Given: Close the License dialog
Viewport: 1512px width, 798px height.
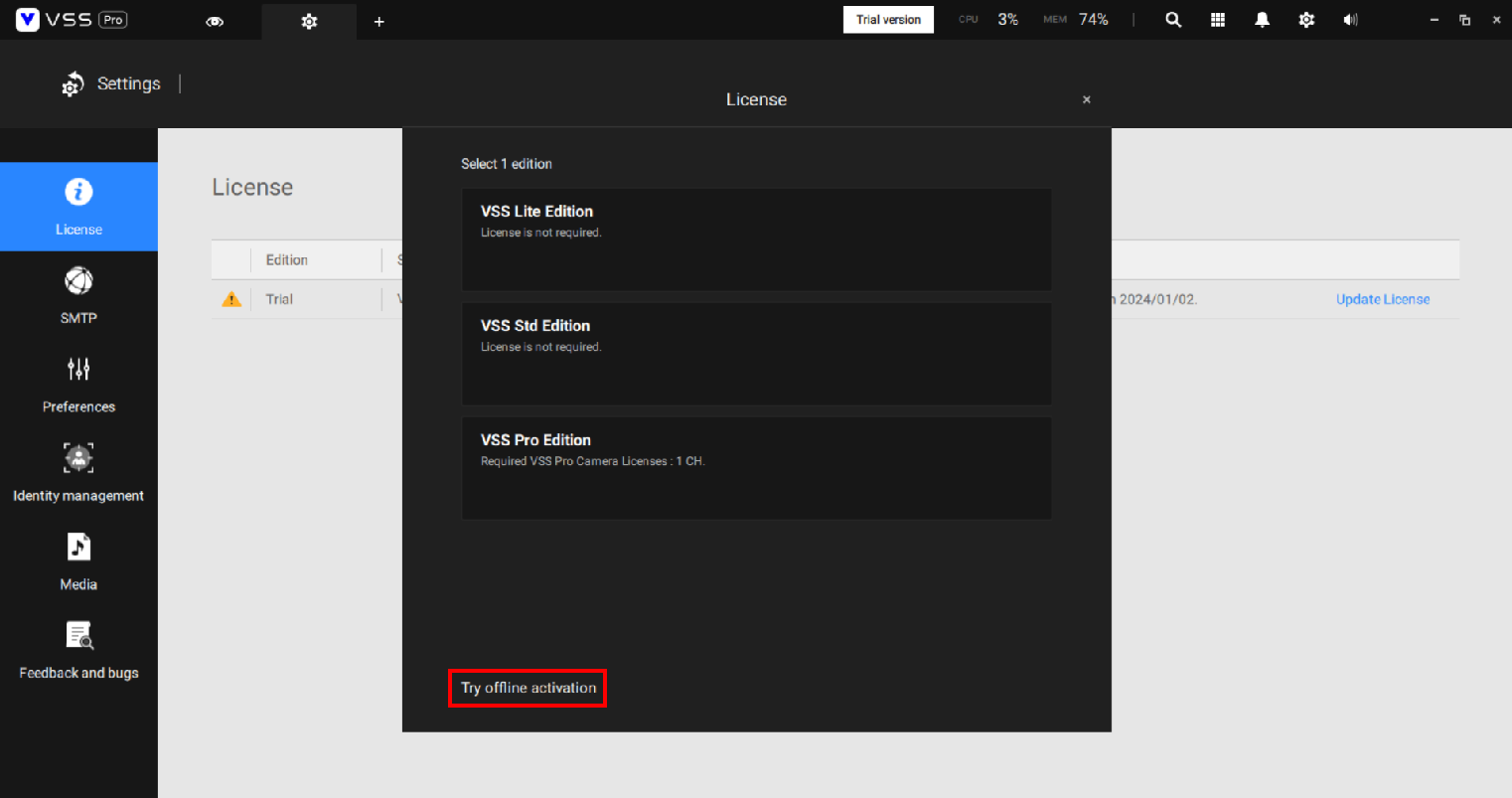Looking at the screenshot, I should 1087,99.
